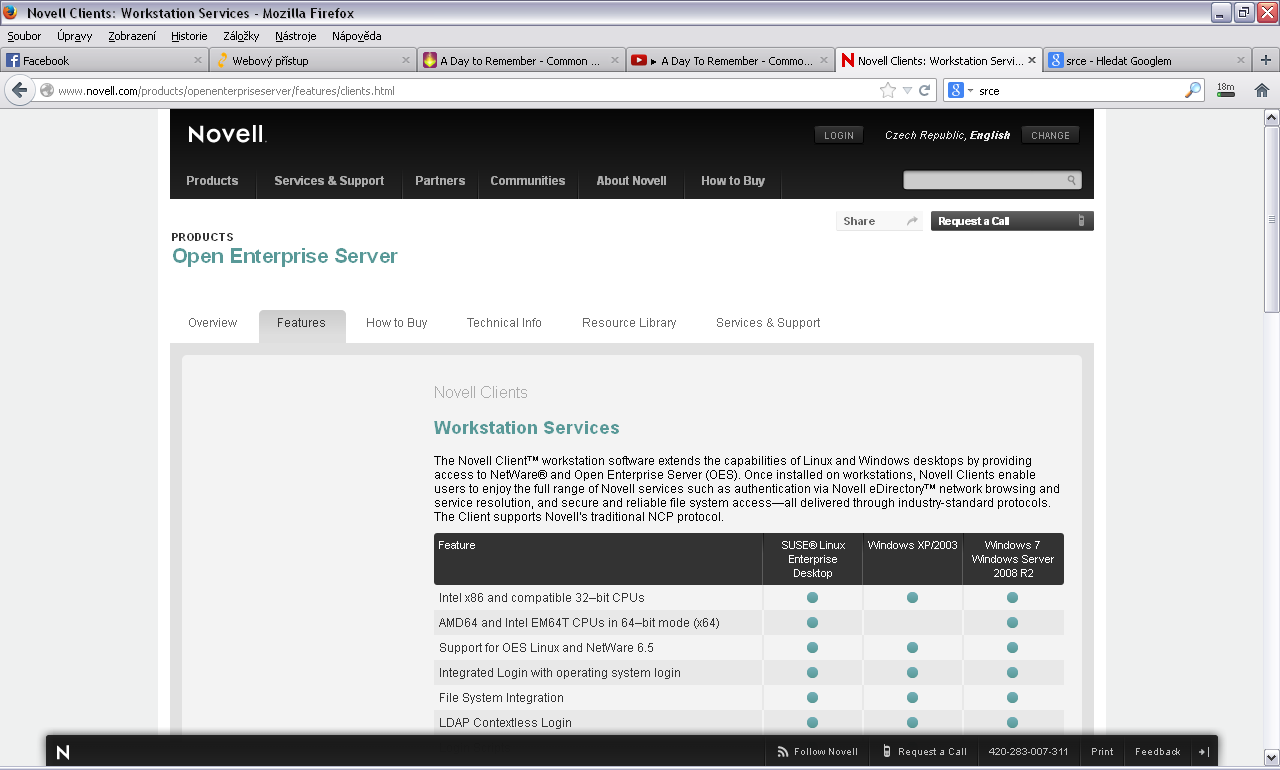Click the Open Enterprise Server heading link
Image resolution: width=1280 pixels, height=770 pixels.
[285, 256]
